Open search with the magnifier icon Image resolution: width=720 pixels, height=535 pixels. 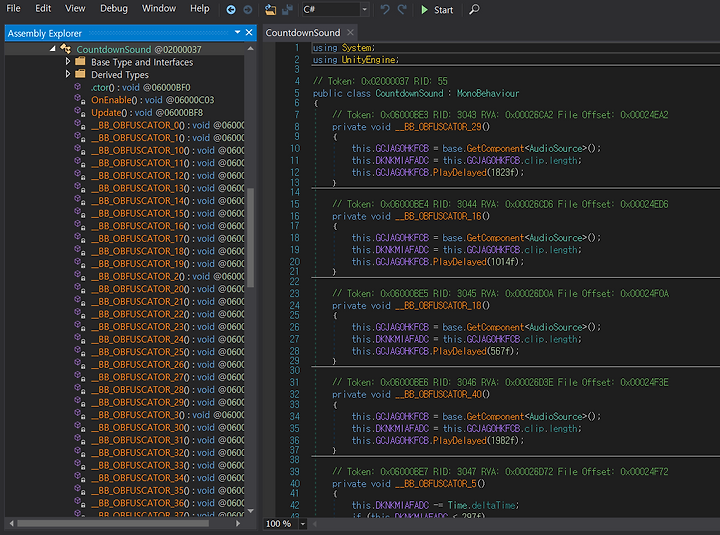point(474,10)
